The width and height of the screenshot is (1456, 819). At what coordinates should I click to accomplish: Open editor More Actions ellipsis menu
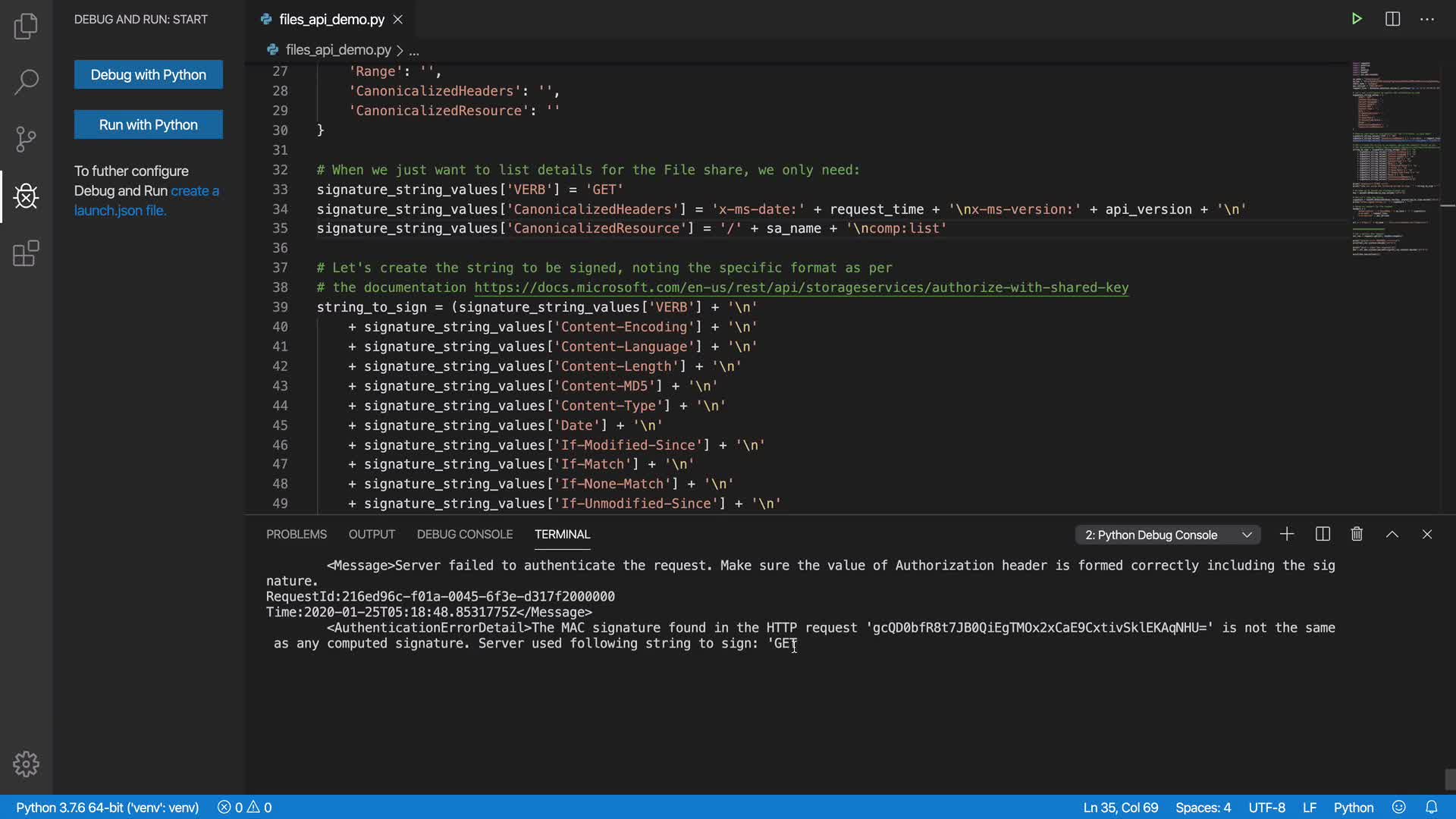[1427, 19]
